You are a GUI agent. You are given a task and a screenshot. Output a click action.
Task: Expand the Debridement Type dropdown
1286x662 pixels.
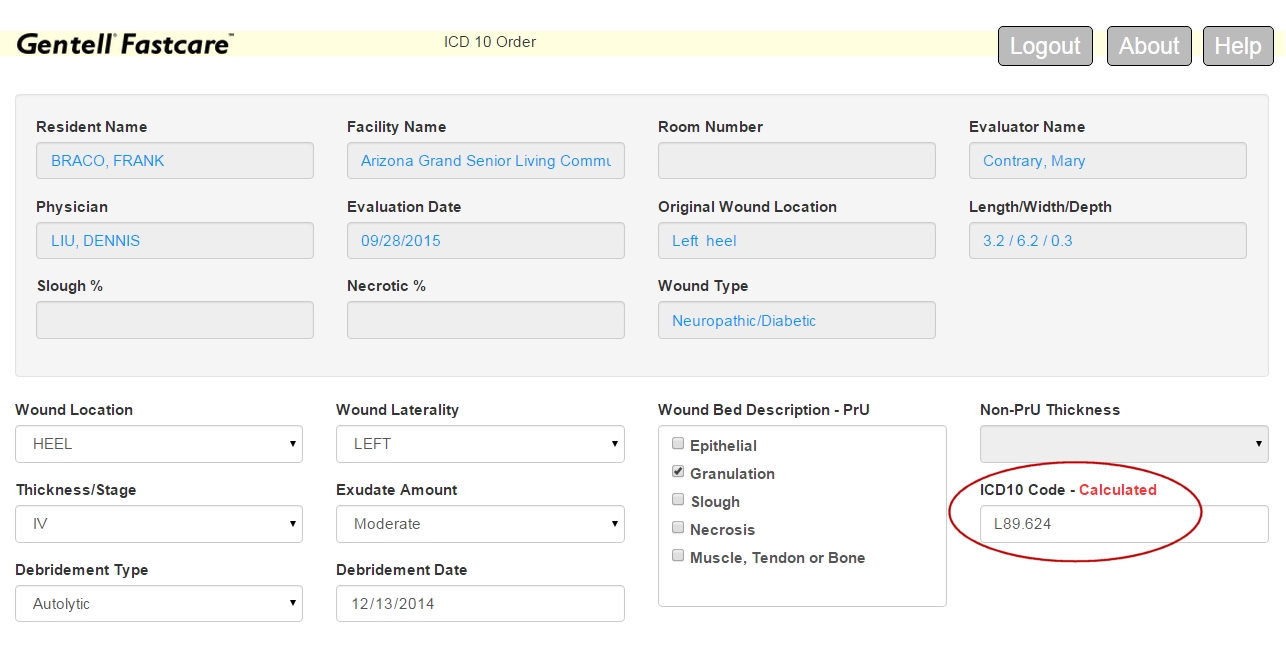pyautogui.click(x=158, y=603)
